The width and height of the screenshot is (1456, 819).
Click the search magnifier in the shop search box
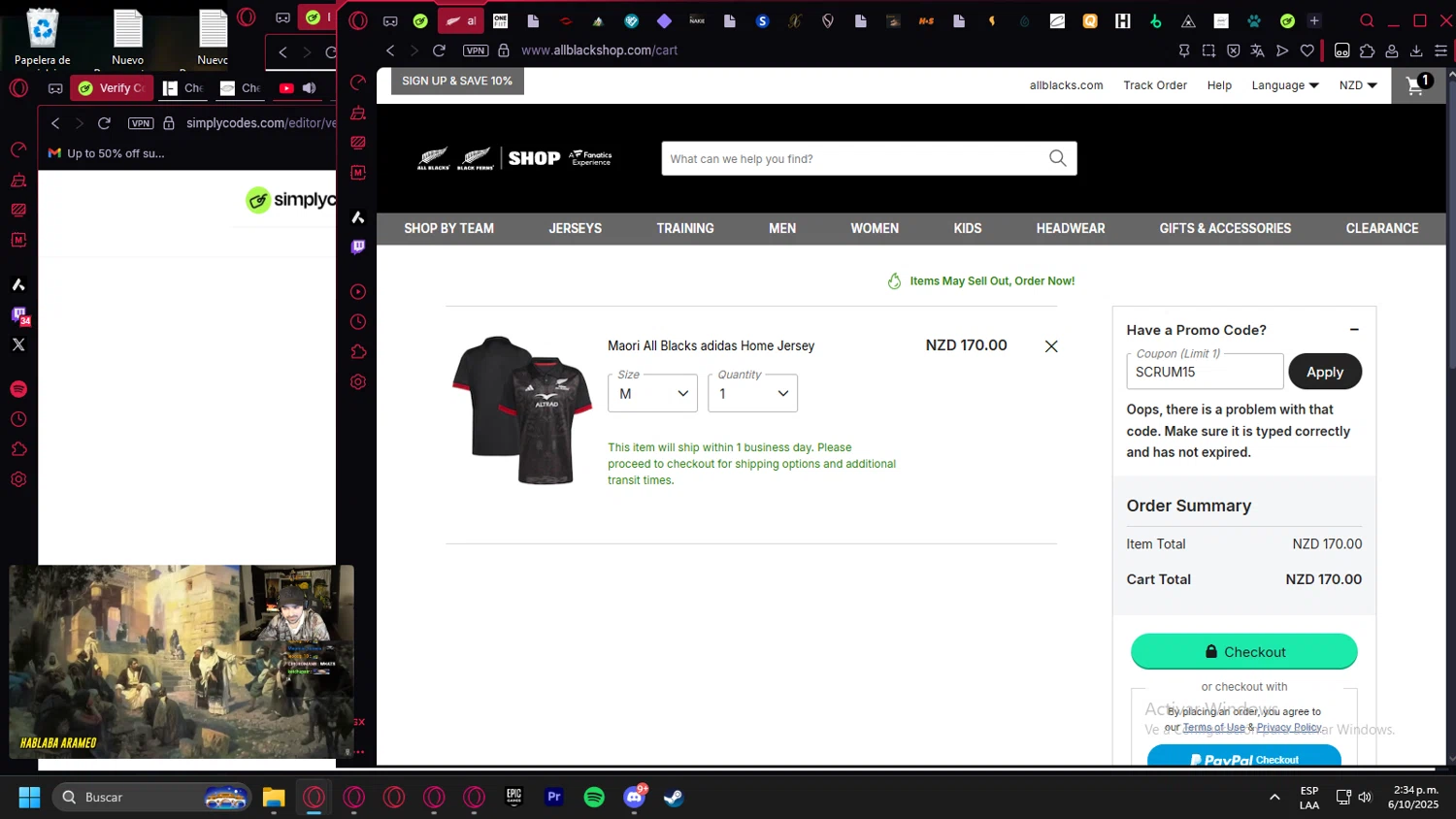1057,158
